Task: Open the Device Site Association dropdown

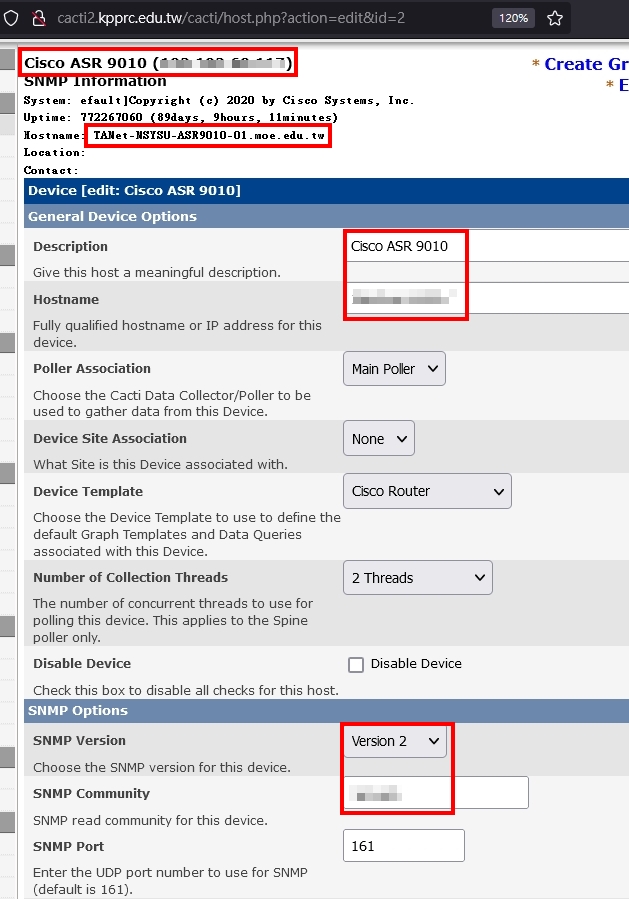Action: [378, 439]
